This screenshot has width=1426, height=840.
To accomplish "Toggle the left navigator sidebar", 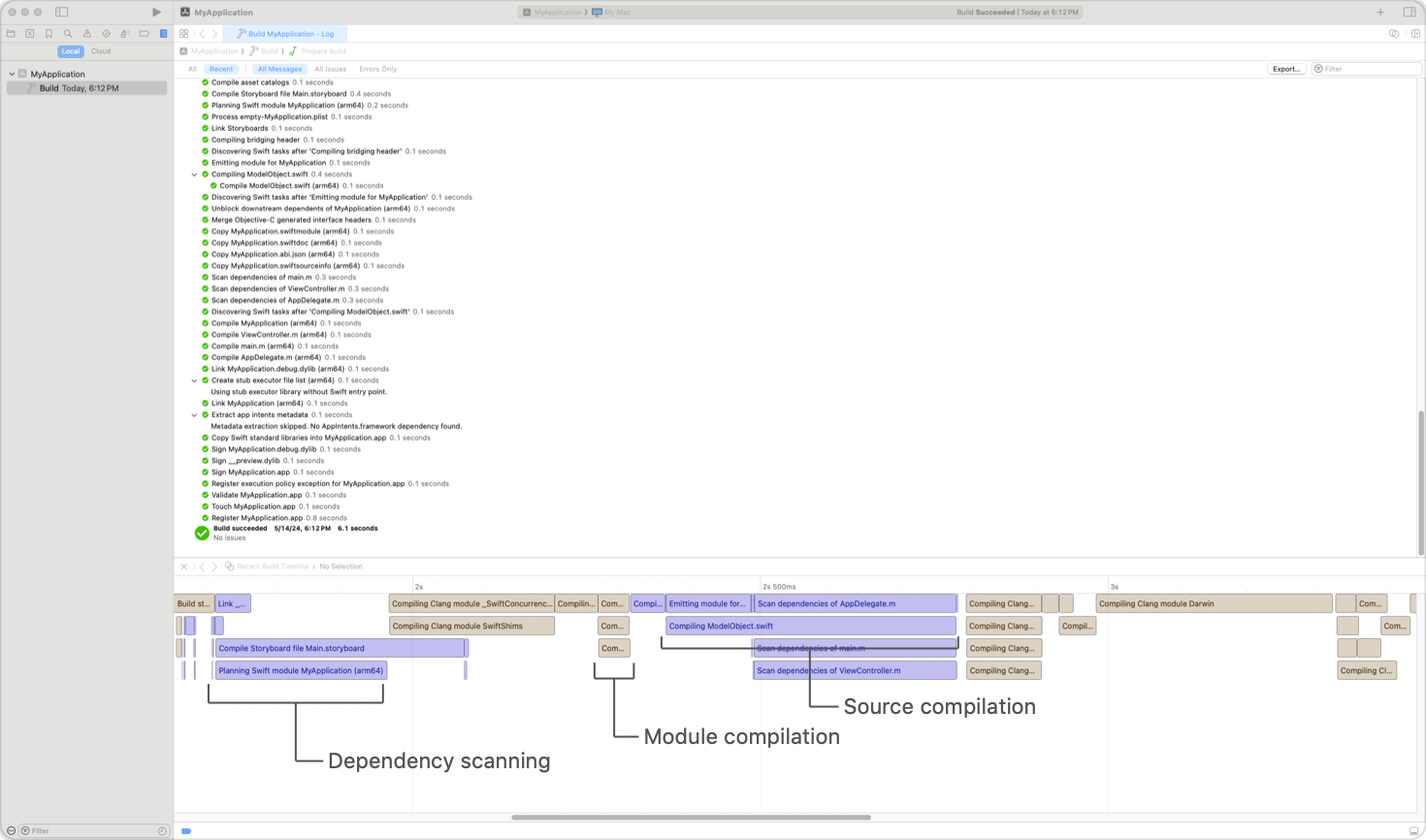I will point(61,13).
